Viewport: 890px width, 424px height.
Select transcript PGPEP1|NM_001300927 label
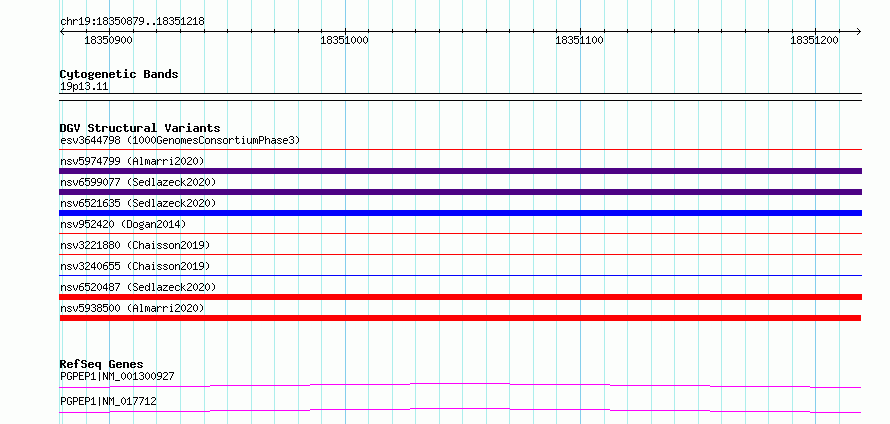[117, 376]
